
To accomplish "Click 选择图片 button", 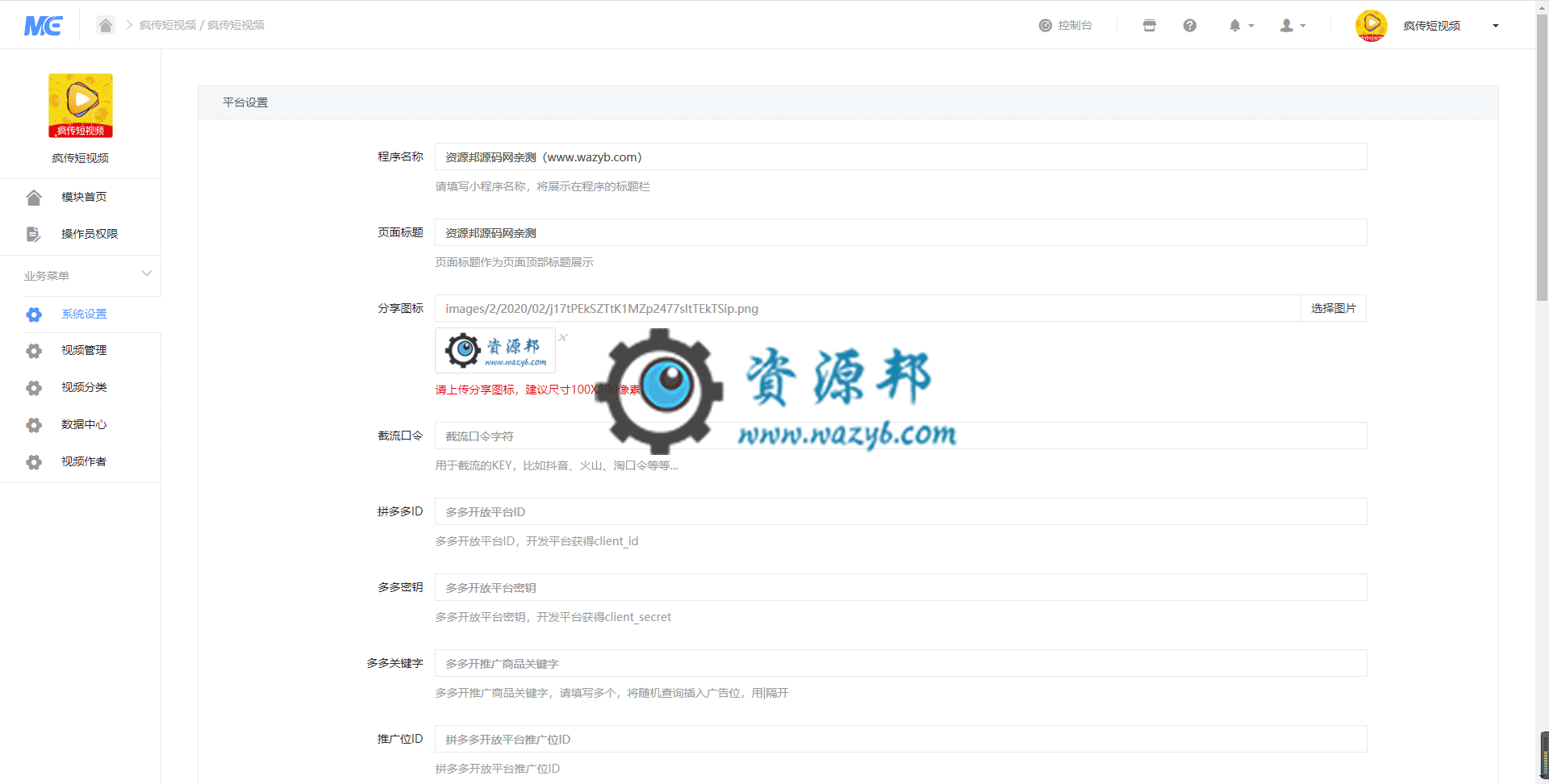I will [1334, 308].
